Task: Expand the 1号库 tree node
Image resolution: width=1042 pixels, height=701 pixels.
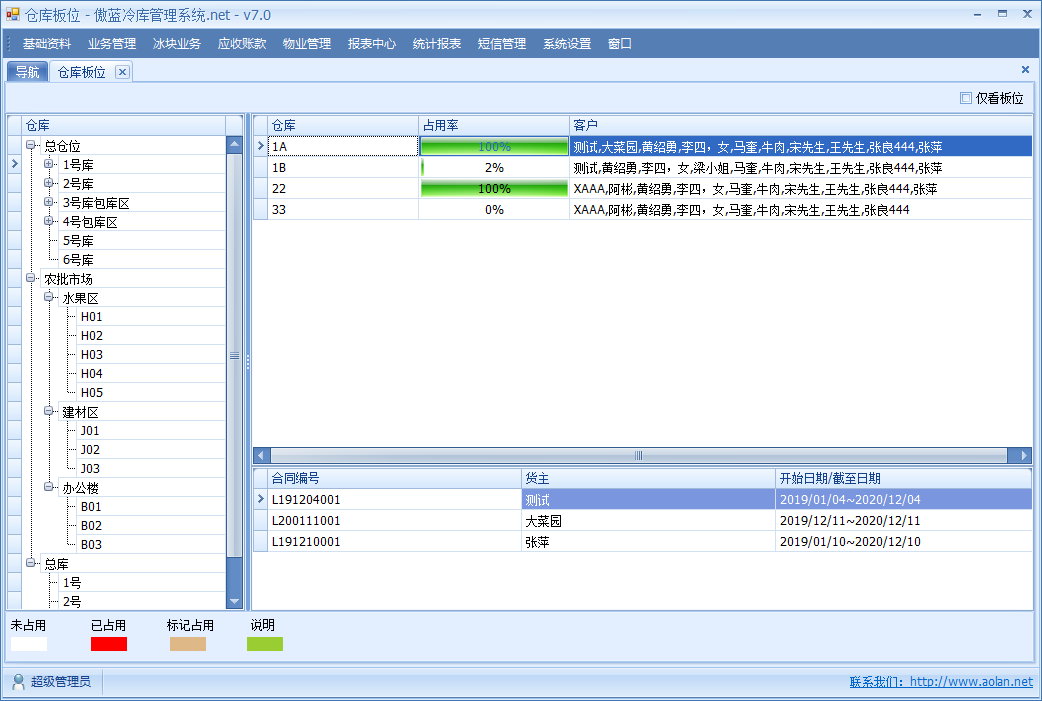Action: [x=49, y=164]
